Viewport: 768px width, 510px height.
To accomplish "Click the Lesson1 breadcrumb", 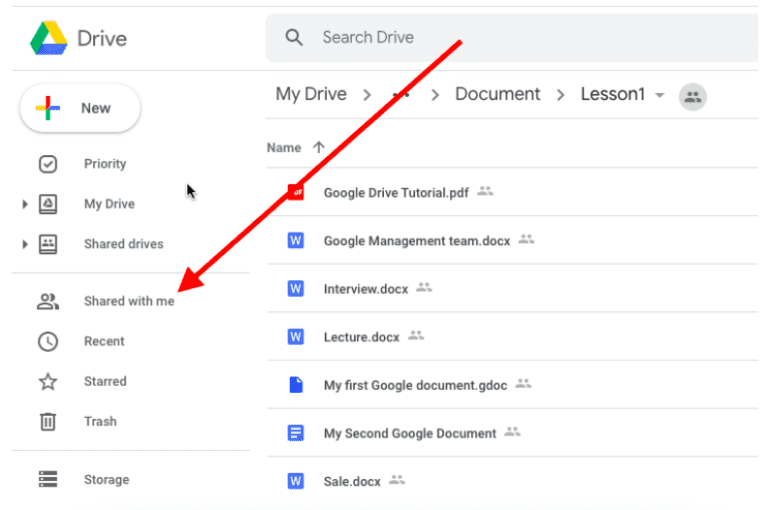I will point(613,94).
